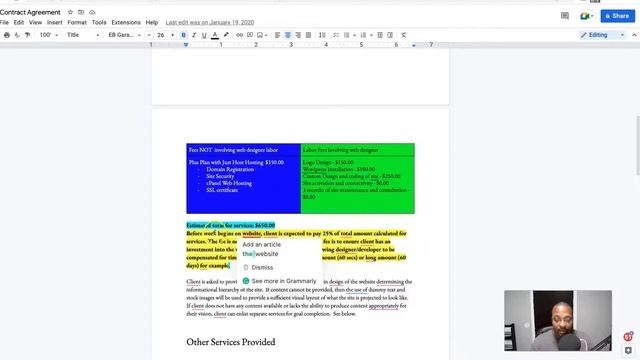This screenshot has width=640, height=360.
Task: Expand the Insert image dropdown arrow
Action: coord(266,35)
